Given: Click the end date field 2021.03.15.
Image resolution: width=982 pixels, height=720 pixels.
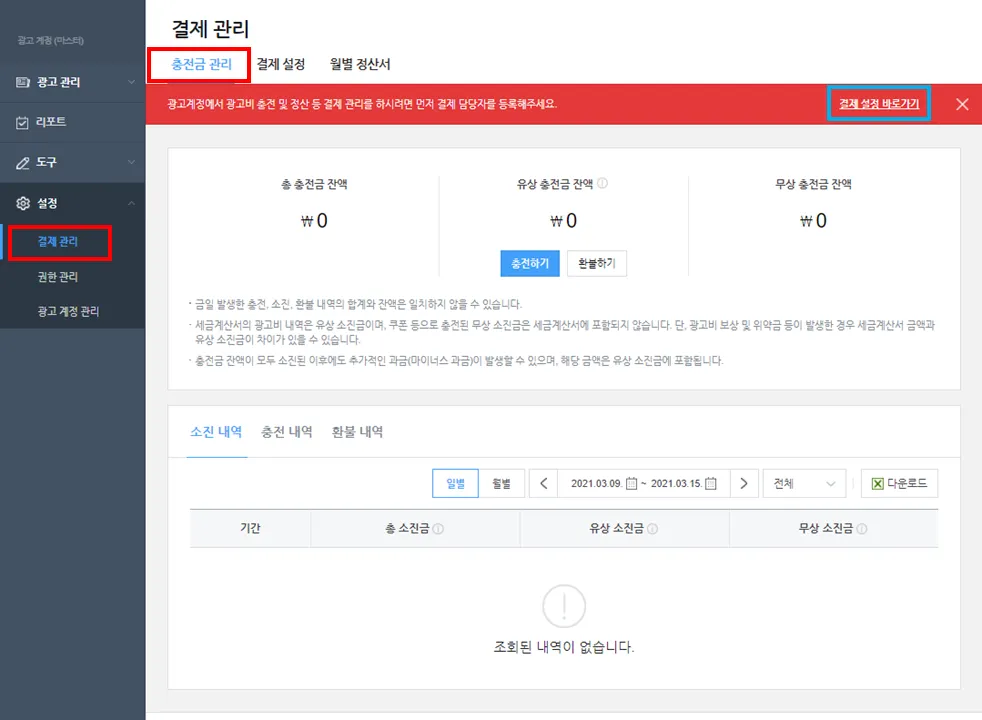Looking at the screenshot, I should (x=676, y=483).
